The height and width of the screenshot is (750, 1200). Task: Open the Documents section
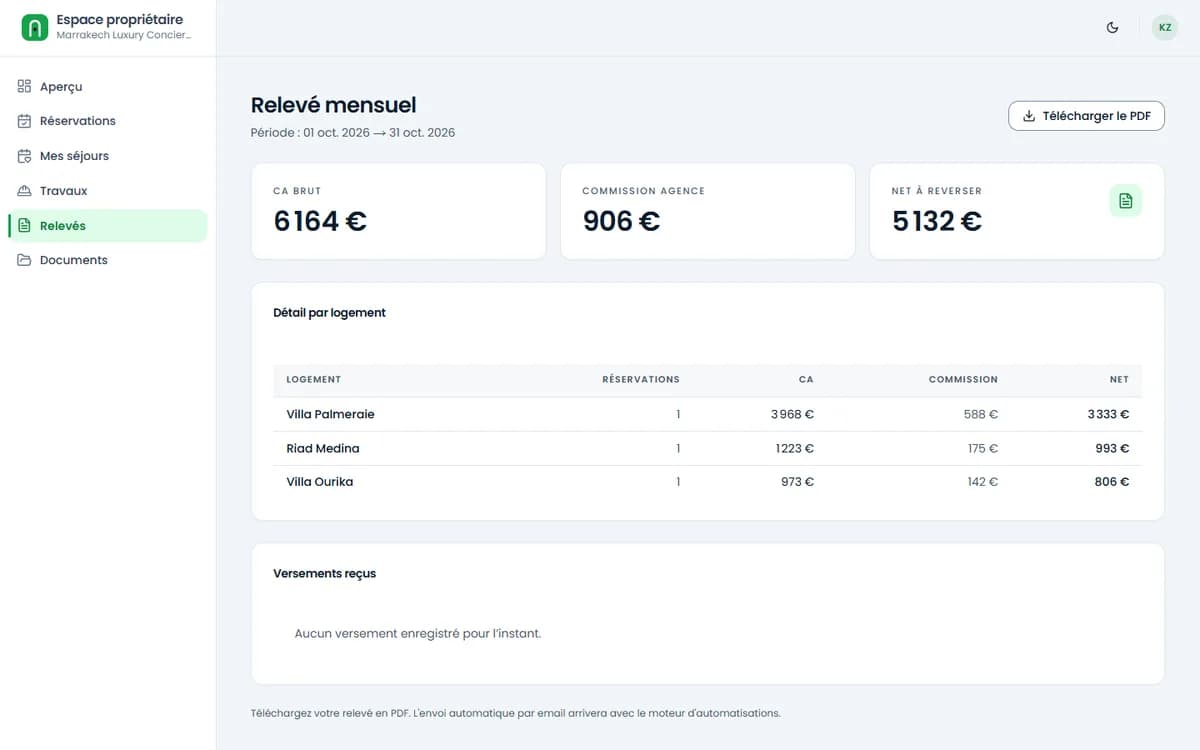click(107, 260)
